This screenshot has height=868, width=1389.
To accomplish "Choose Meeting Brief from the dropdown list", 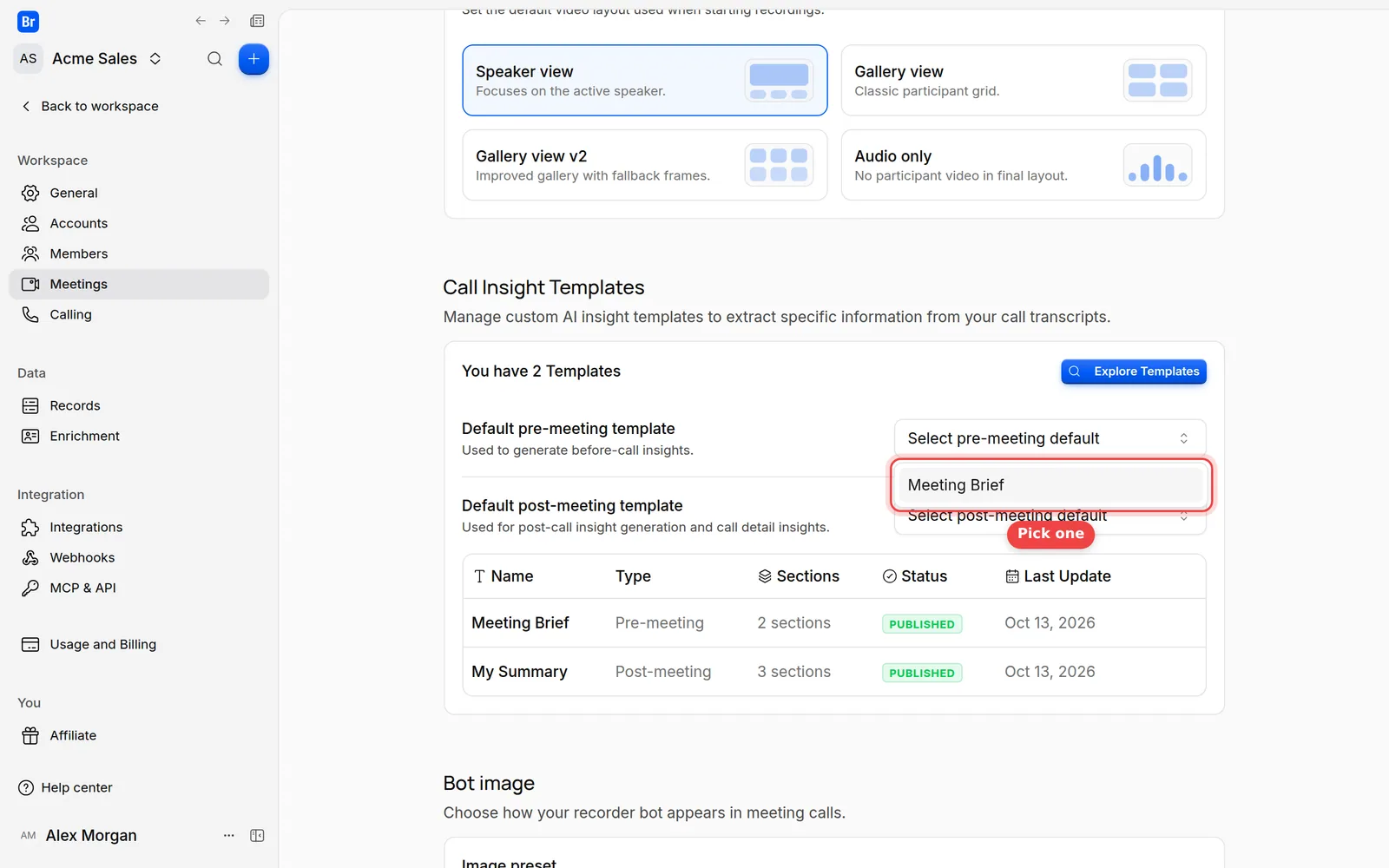I will coord(1051,485).
